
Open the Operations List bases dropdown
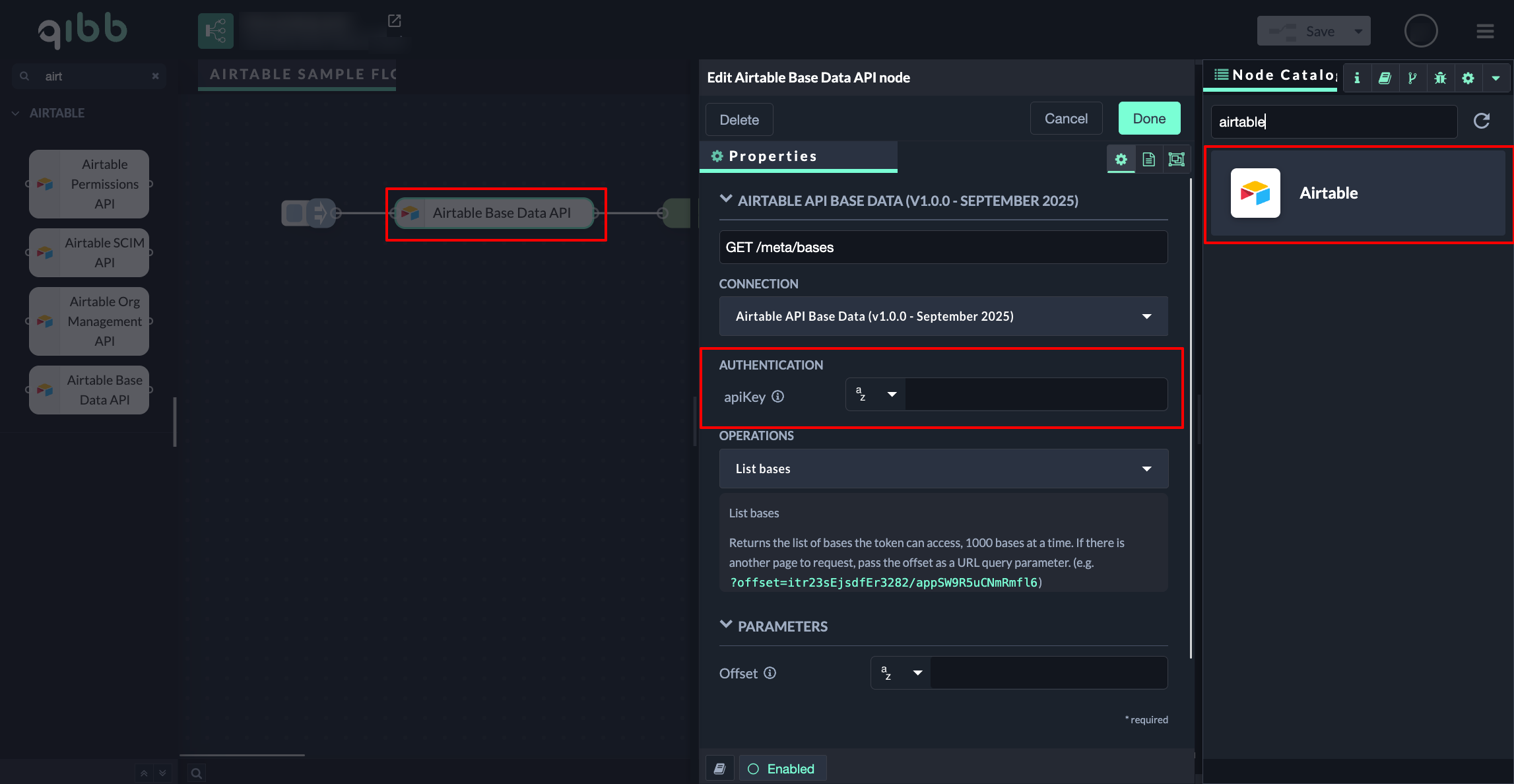tap(943, 469)
